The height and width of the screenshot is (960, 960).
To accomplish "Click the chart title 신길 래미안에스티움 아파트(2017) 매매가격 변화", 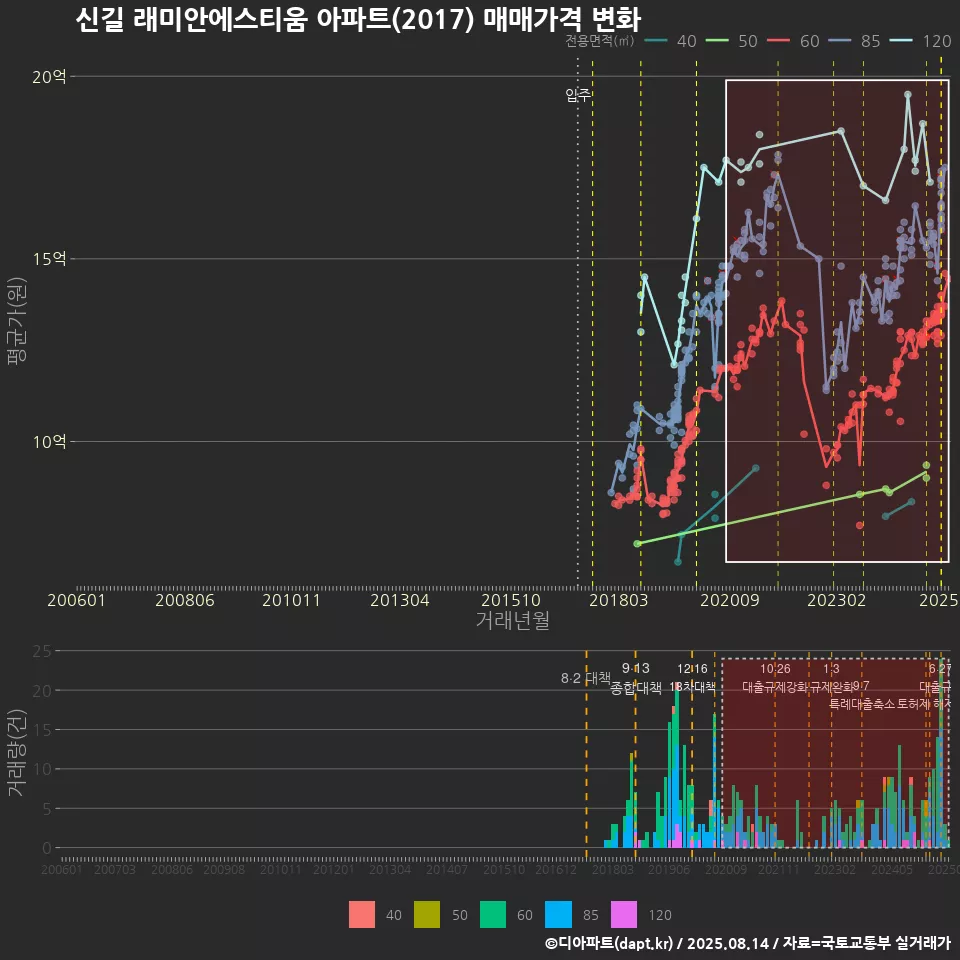I will [x=358, y=20].
